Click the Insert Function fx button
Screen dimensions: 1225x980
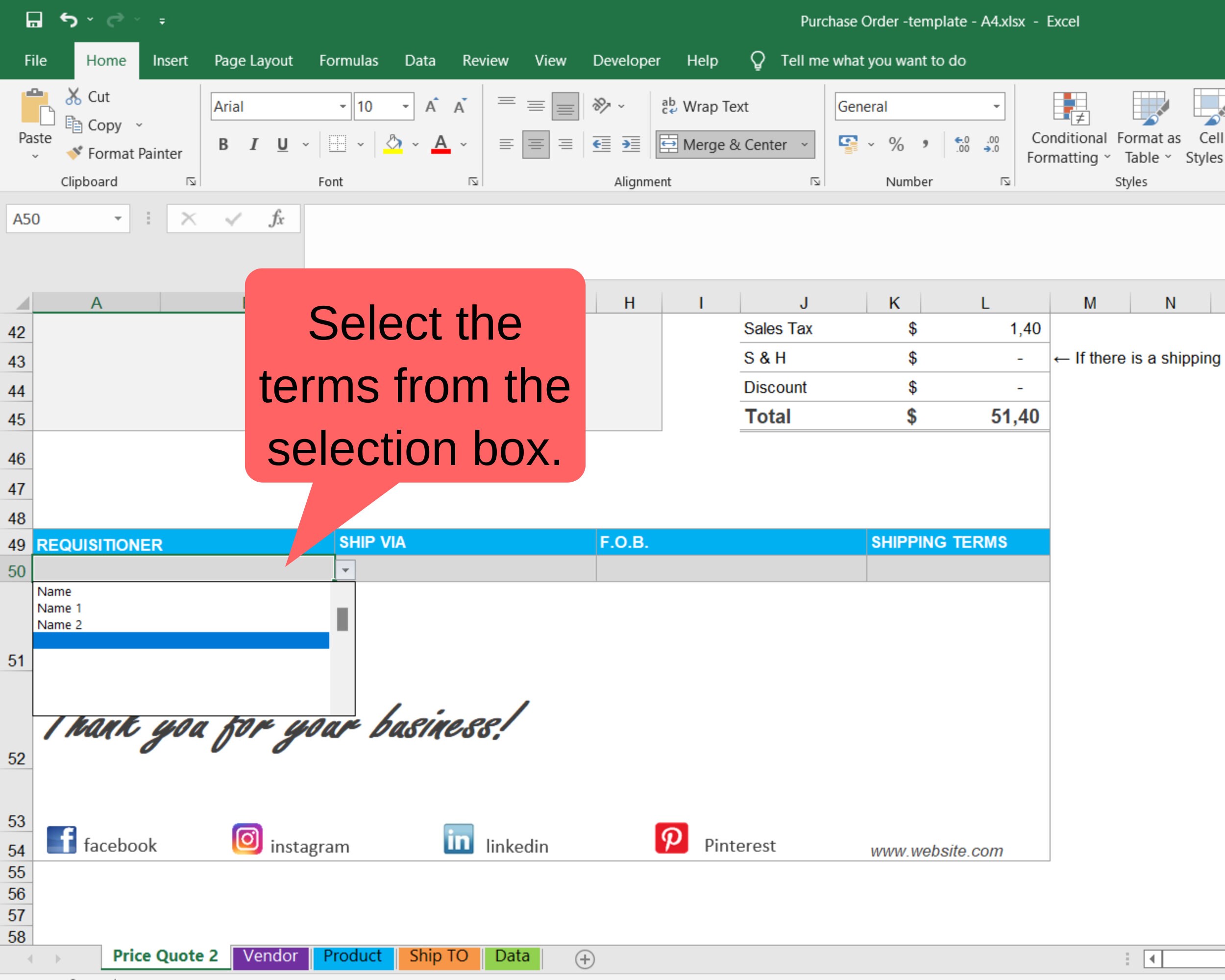click(x=277, y=218)
